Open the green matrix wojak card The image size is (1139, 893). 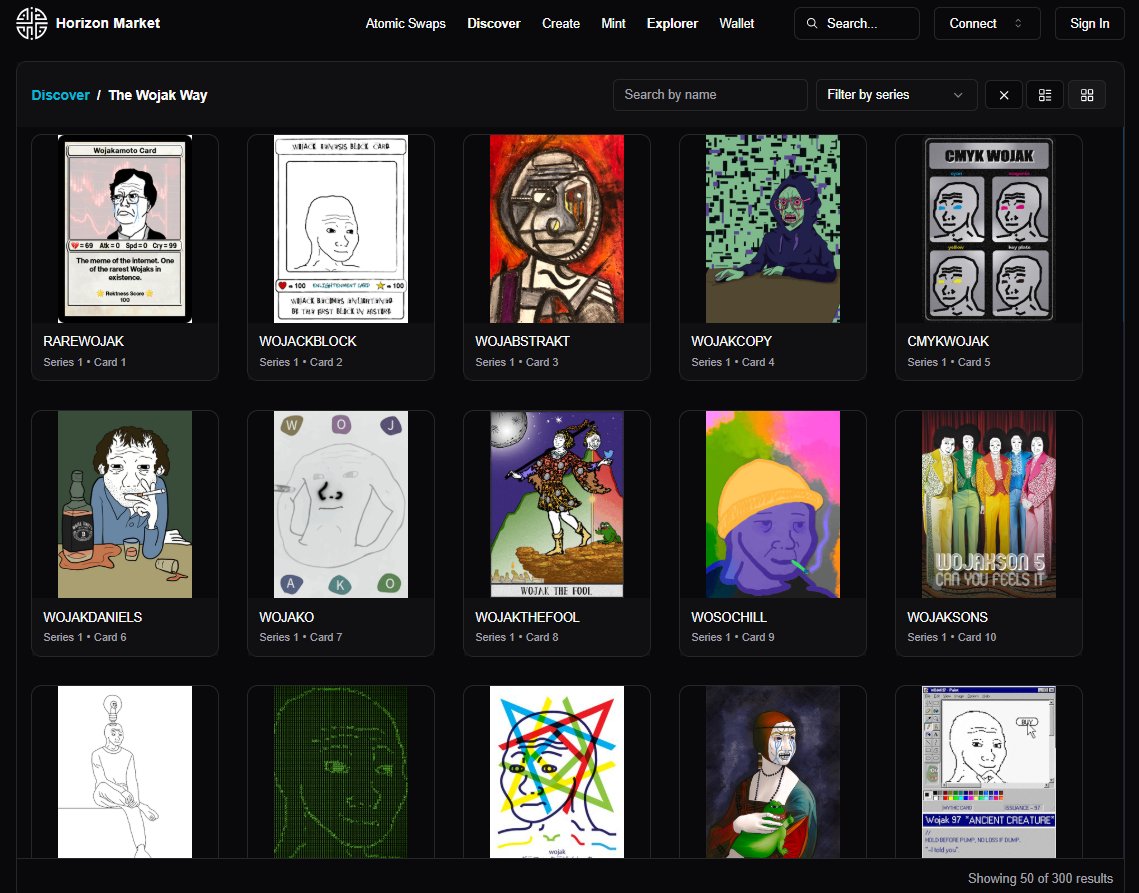click(341, 772)
